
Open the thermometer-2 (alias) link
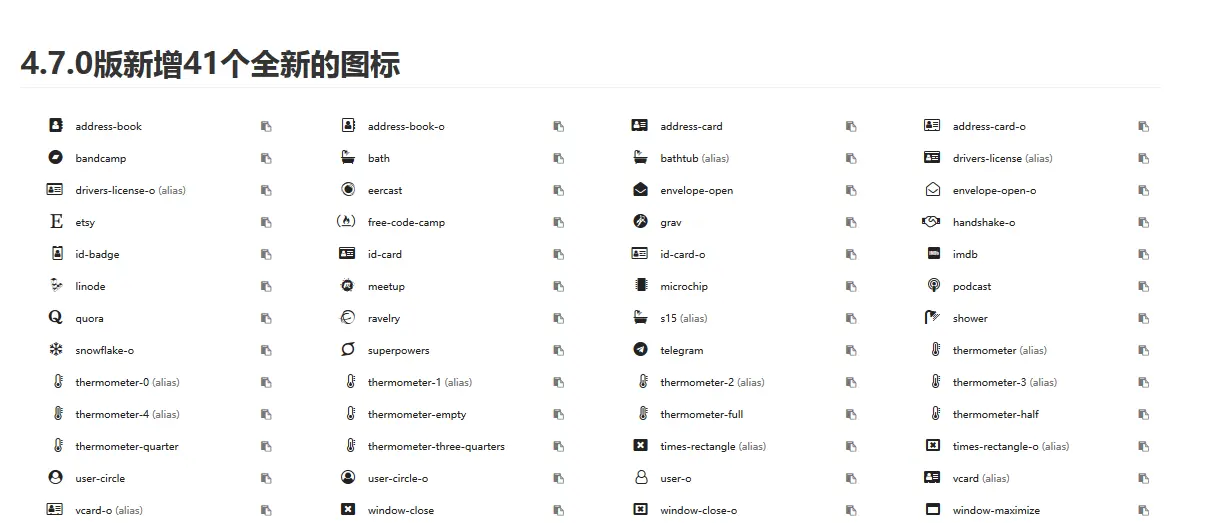[712, 382]
